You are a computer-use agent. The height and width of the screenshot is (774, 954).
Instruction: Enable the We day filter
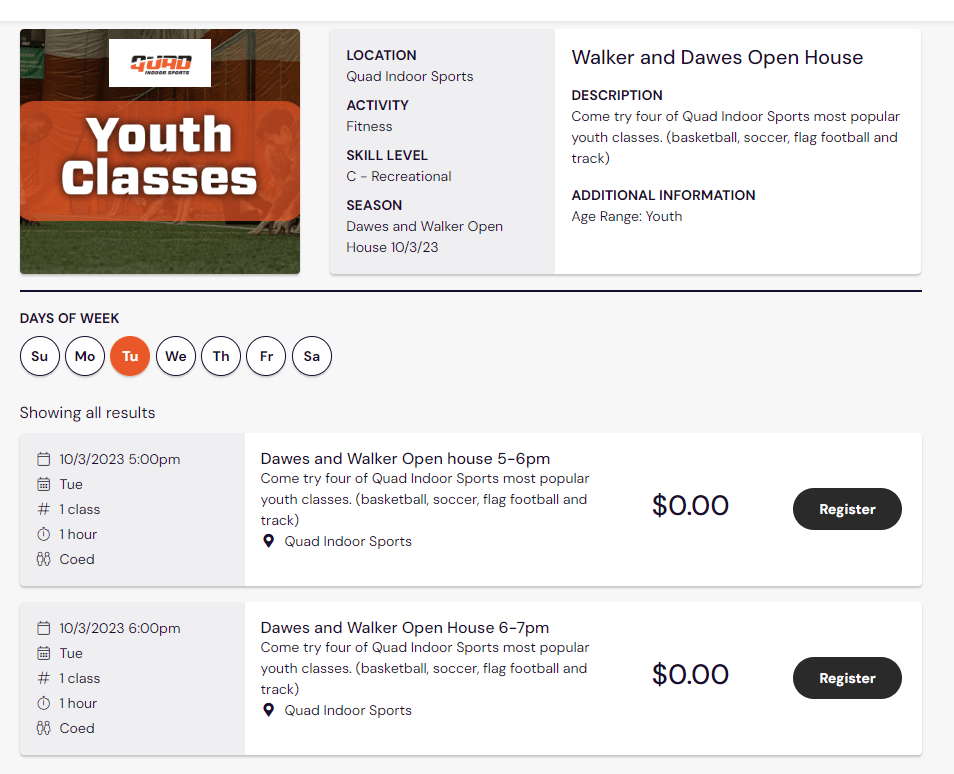pyautogui.click(x=176, y=356)
